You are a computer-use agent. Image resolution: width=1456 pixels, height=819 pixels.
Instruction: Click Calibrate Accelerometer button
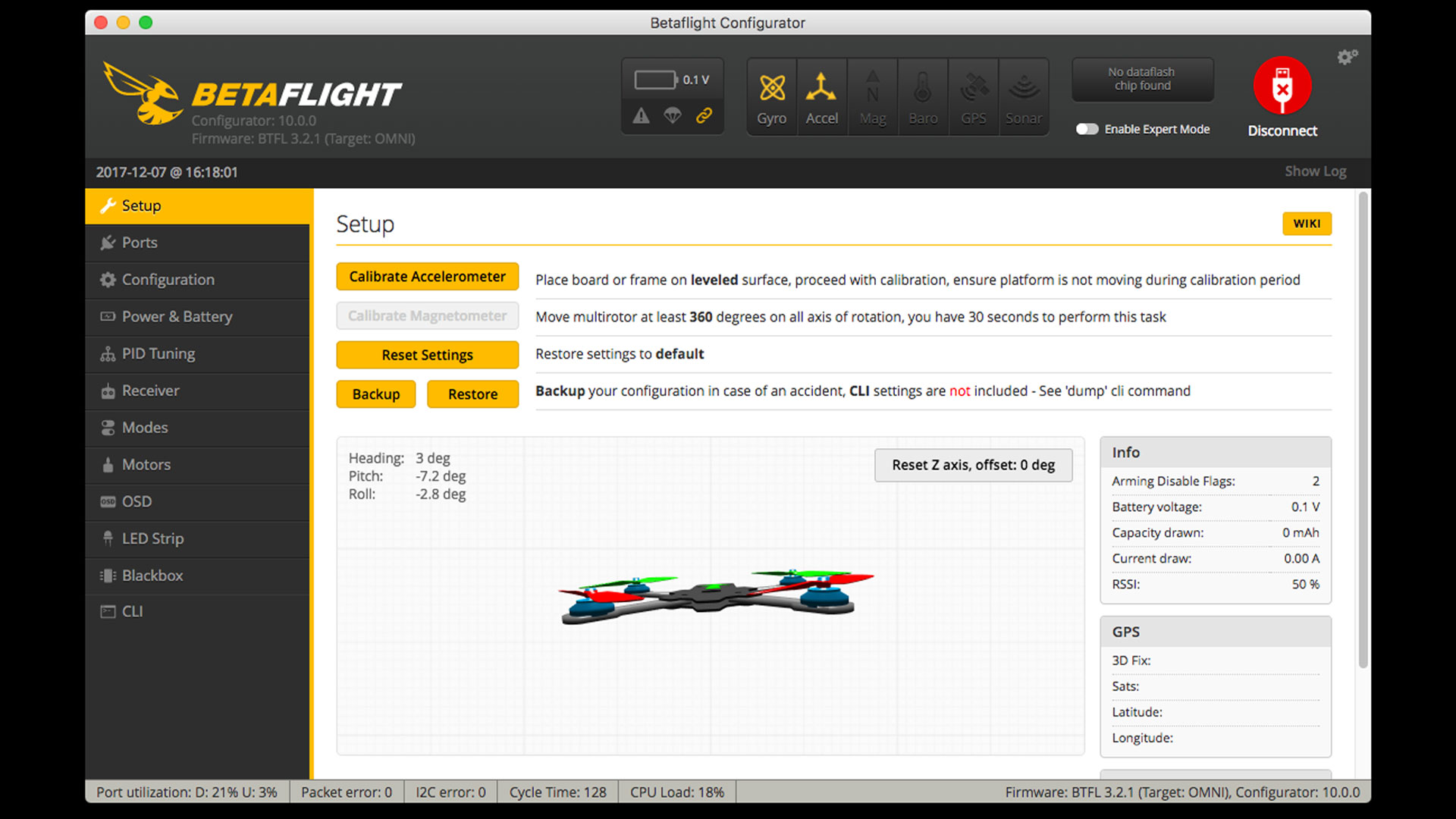click(x=428, y=277)
